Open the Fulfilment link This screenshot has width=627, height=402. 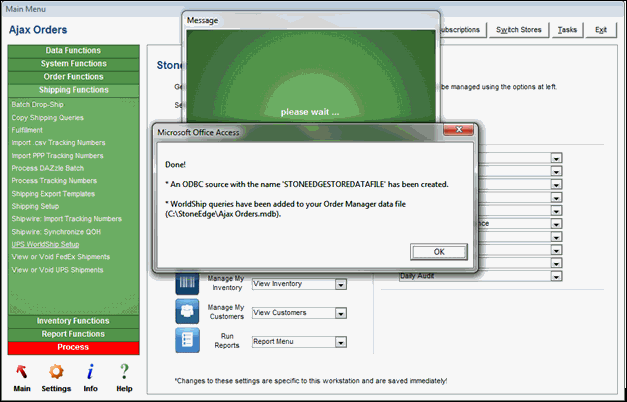pos(27,130)
